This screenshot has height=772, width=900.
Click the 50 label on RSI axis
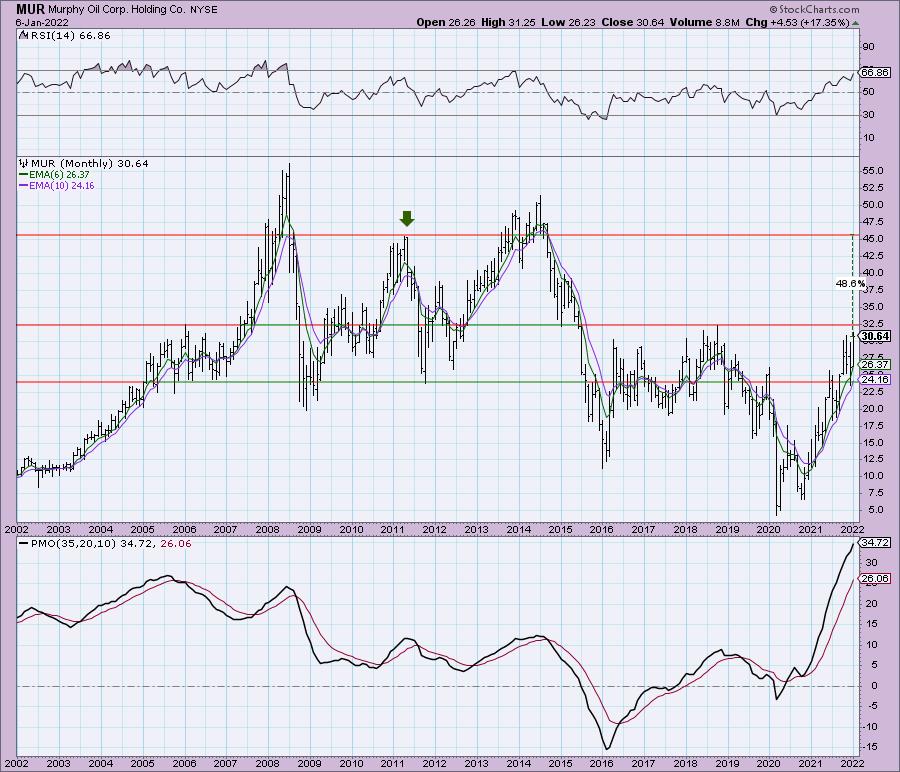[x=868, y=92]
